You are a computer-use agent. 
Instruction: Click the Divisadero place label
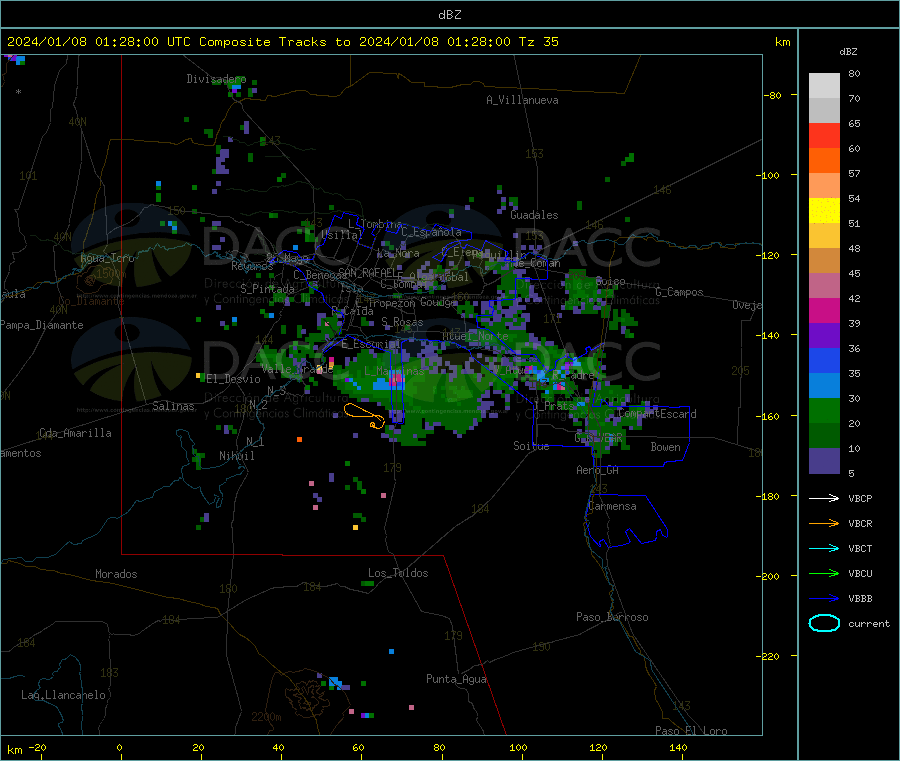tap(216, 79)
